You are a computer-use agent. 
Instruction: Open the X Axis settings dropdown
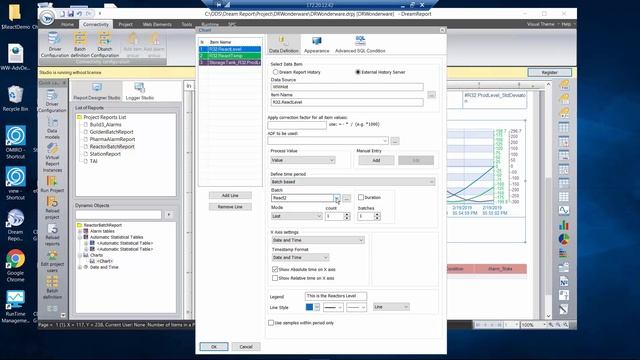point(318,240)
